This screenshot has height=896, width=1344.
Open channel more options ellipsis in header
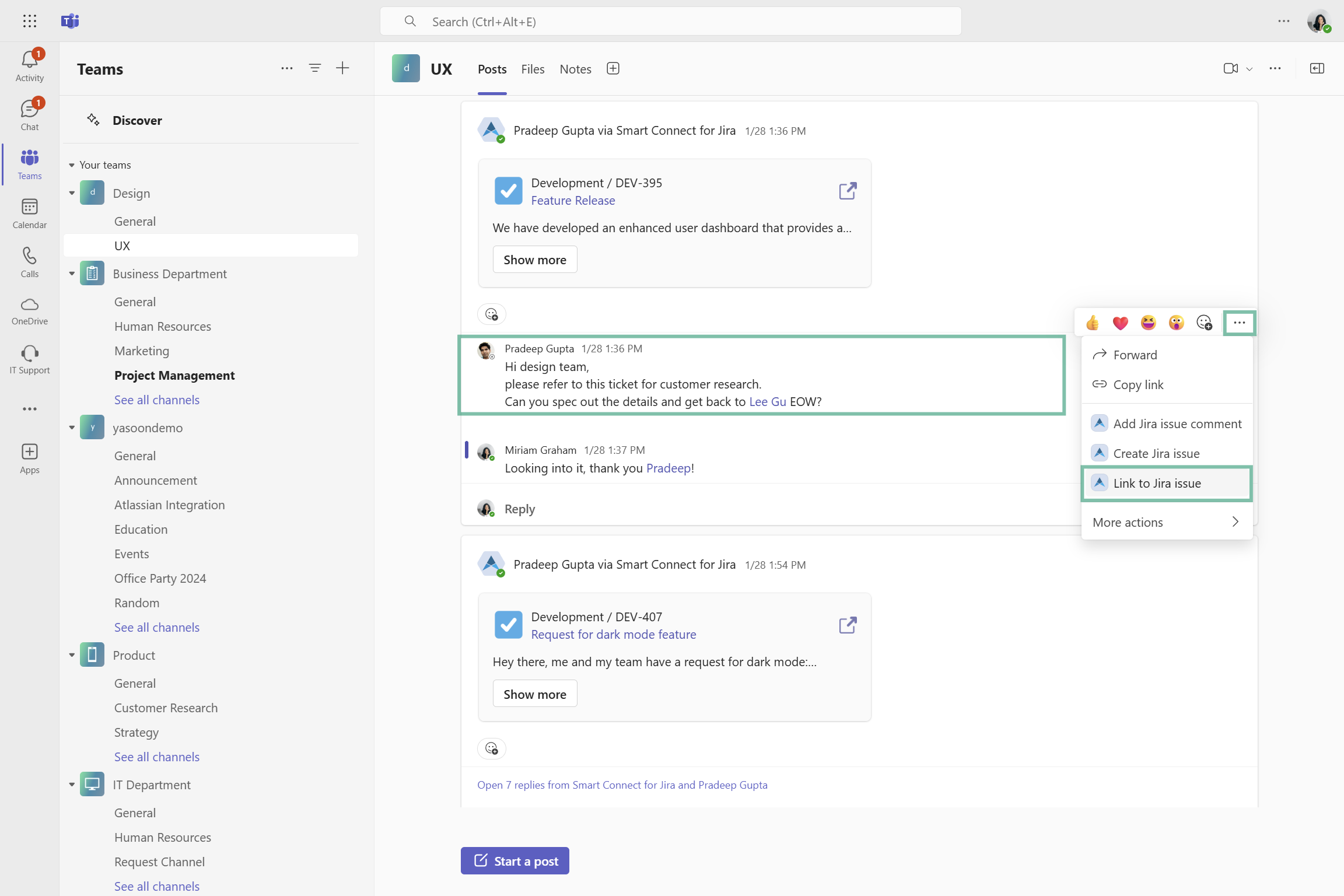coord(1275,68)
